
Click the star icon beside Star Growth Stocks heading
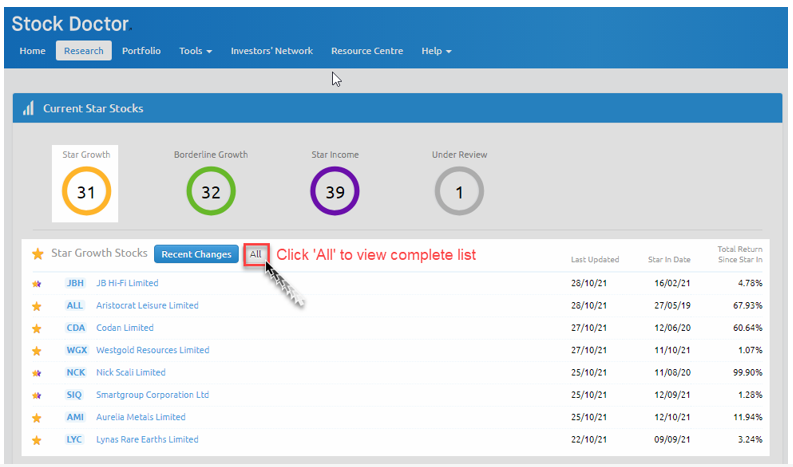pos(38,253)
